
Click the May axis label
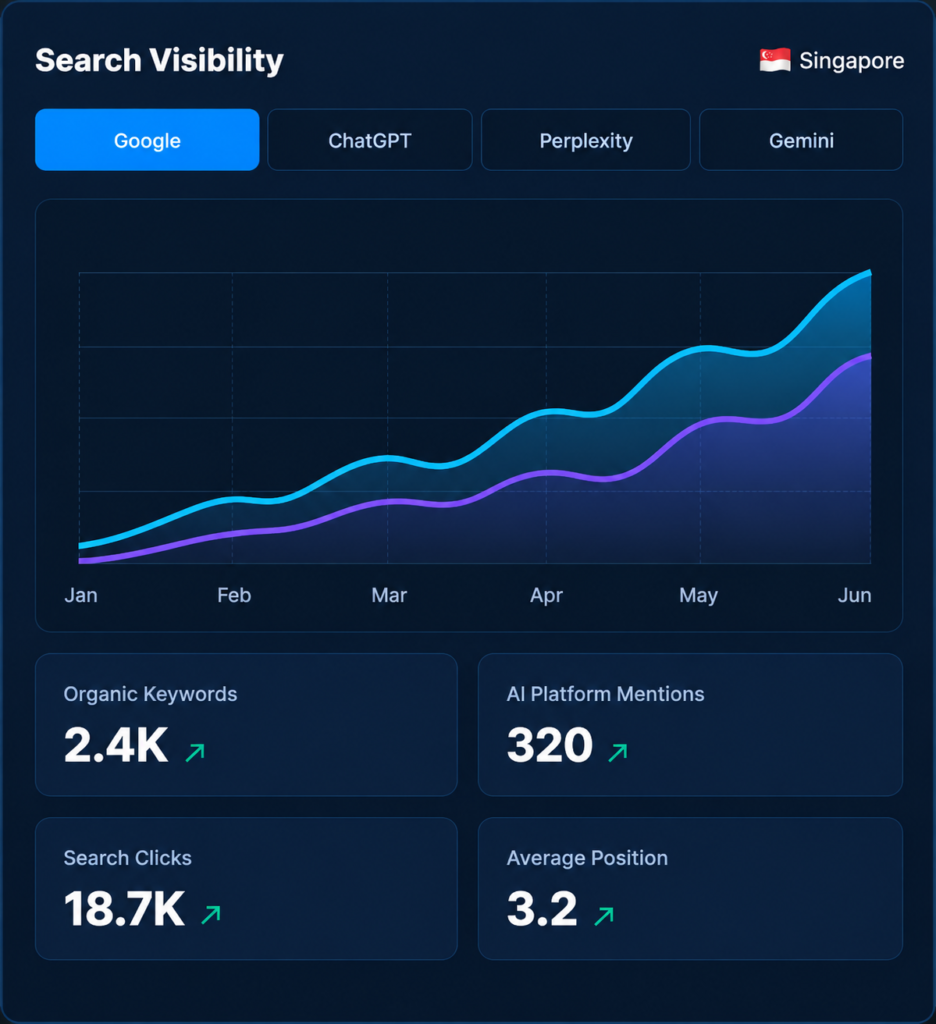[698, 596]
